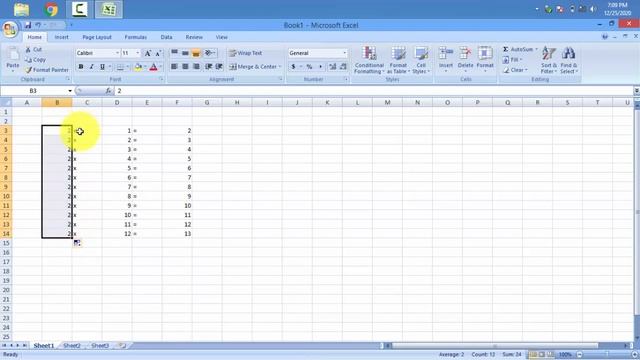Switch to the View tab
Viewport: 640px width, 360px height.
pos(222,37)
